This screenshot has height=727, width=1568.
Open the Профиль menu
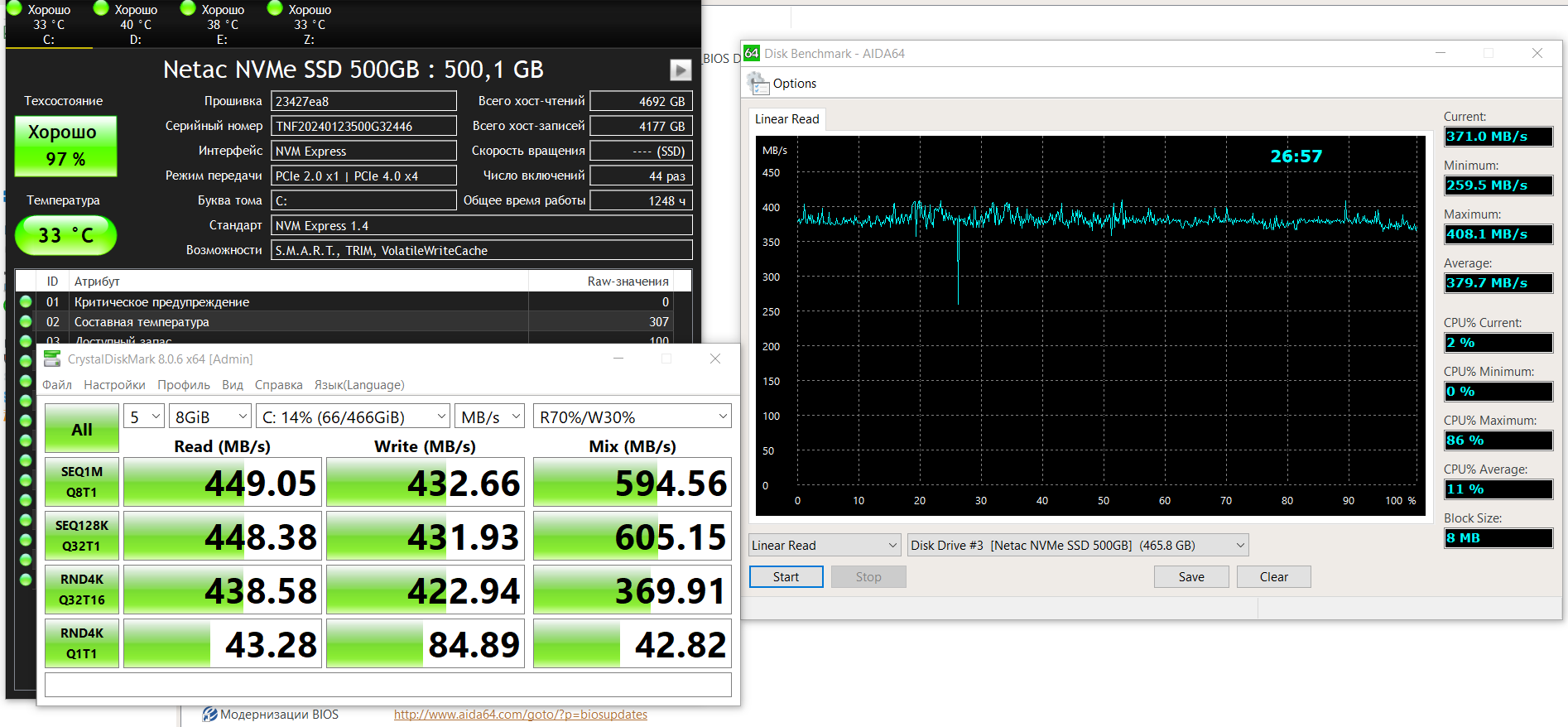click(184, 385)
